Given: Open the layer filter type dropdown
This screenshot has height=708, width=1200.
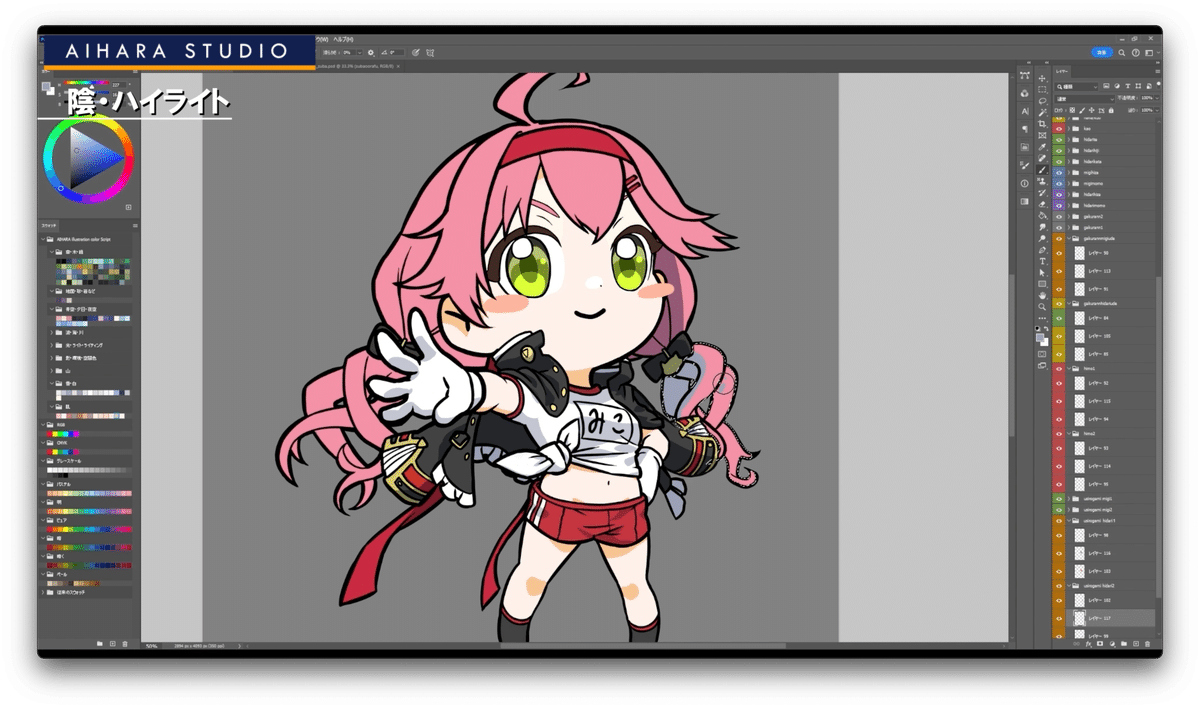Looking at the screenshot, I should coord(1077,86).
